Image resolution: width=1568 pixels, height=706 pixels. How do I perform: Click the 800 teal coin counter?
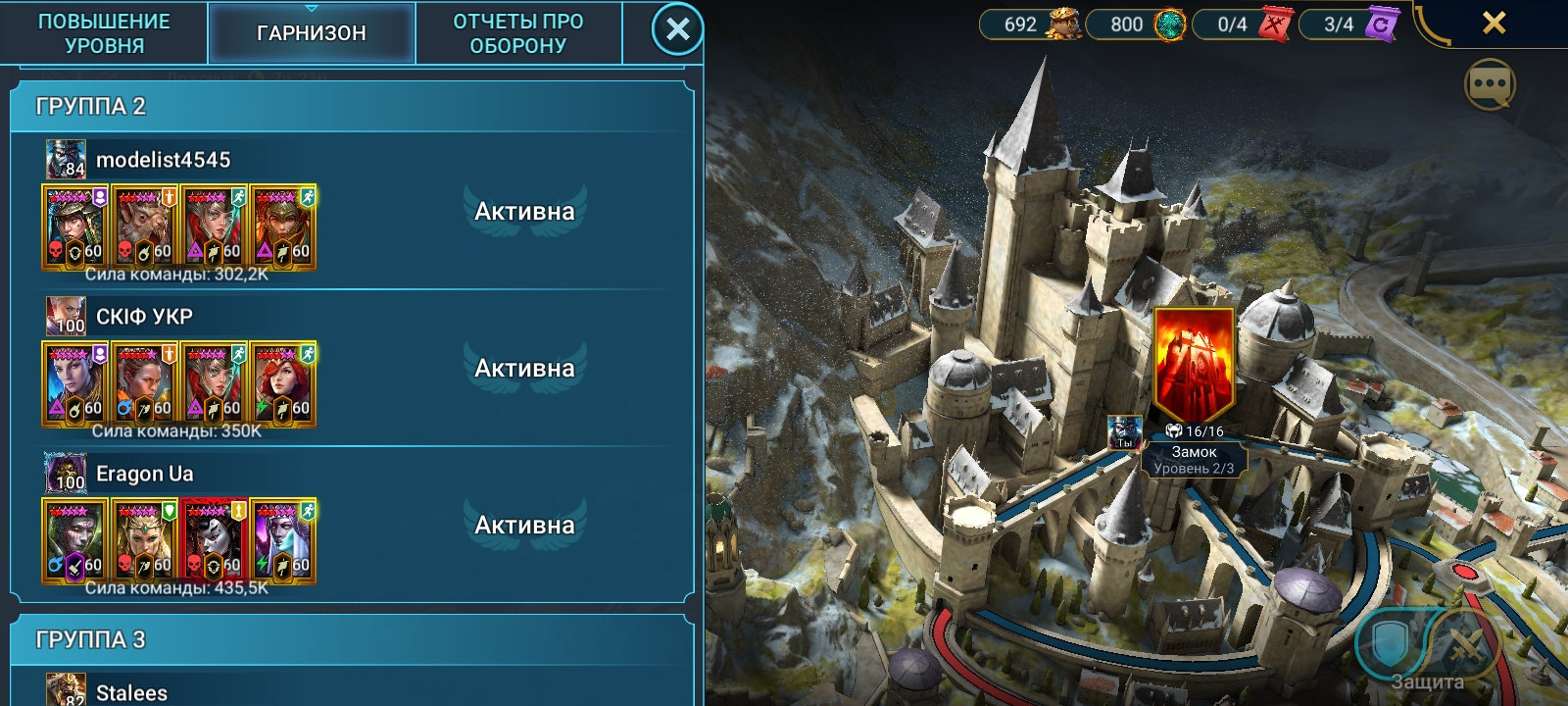coord(1137,25)
